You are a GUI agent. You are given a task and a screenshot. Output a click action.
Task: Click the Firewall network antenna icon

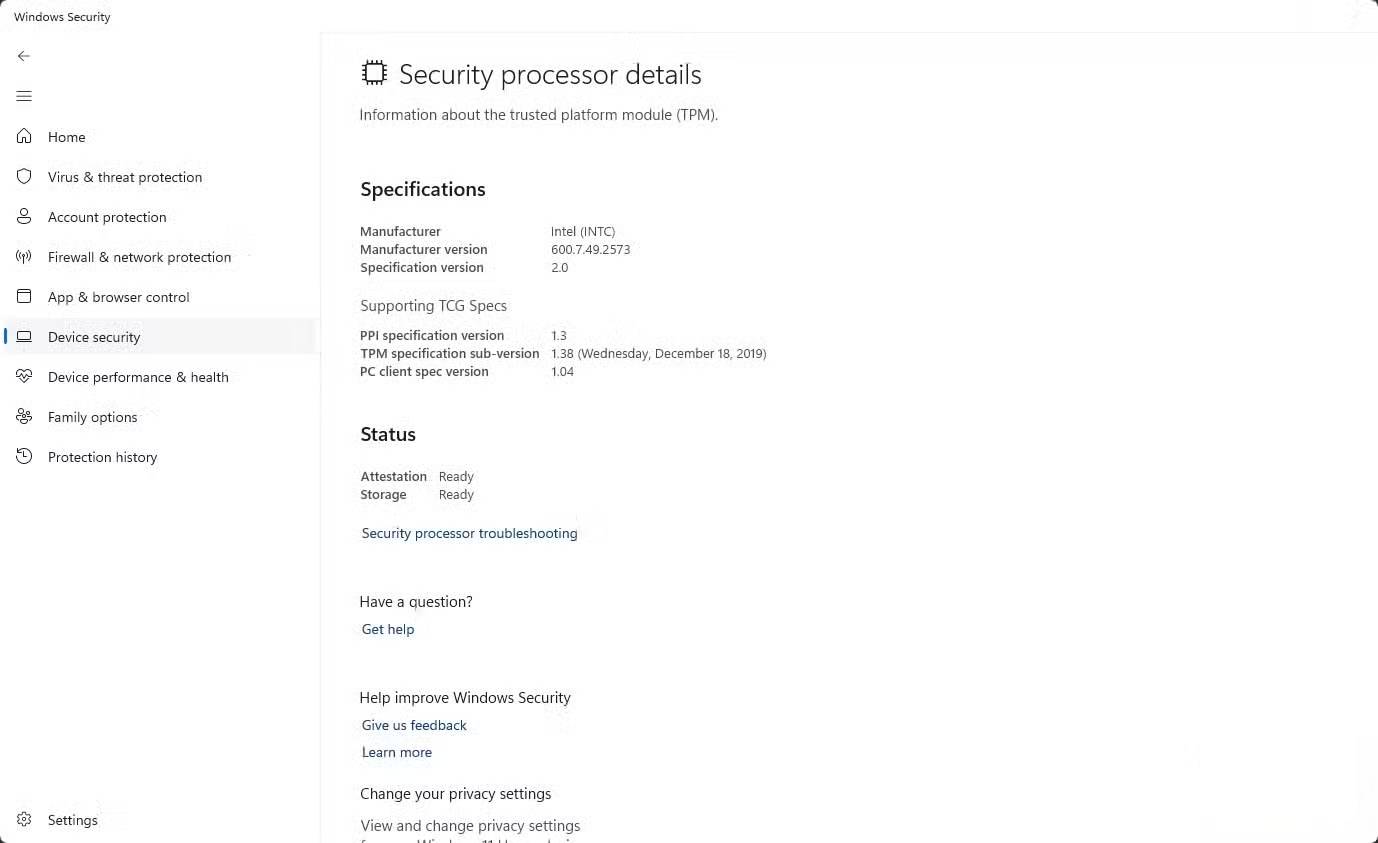pyautogui.click(x=24, y=257)
